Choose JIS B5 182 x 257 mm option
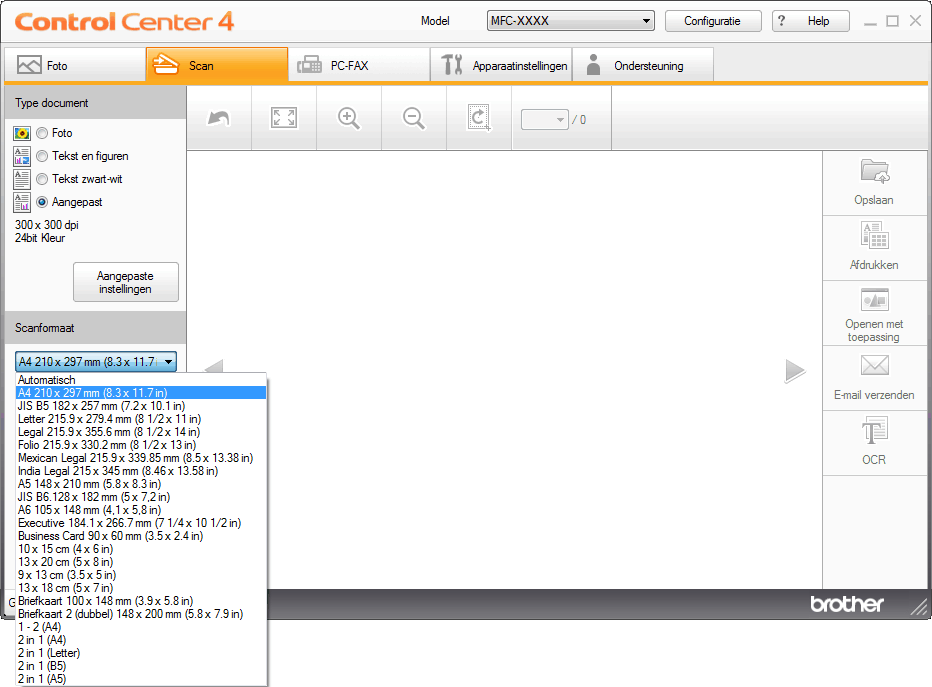Screen dimensions: 932x687 (141, 406)
